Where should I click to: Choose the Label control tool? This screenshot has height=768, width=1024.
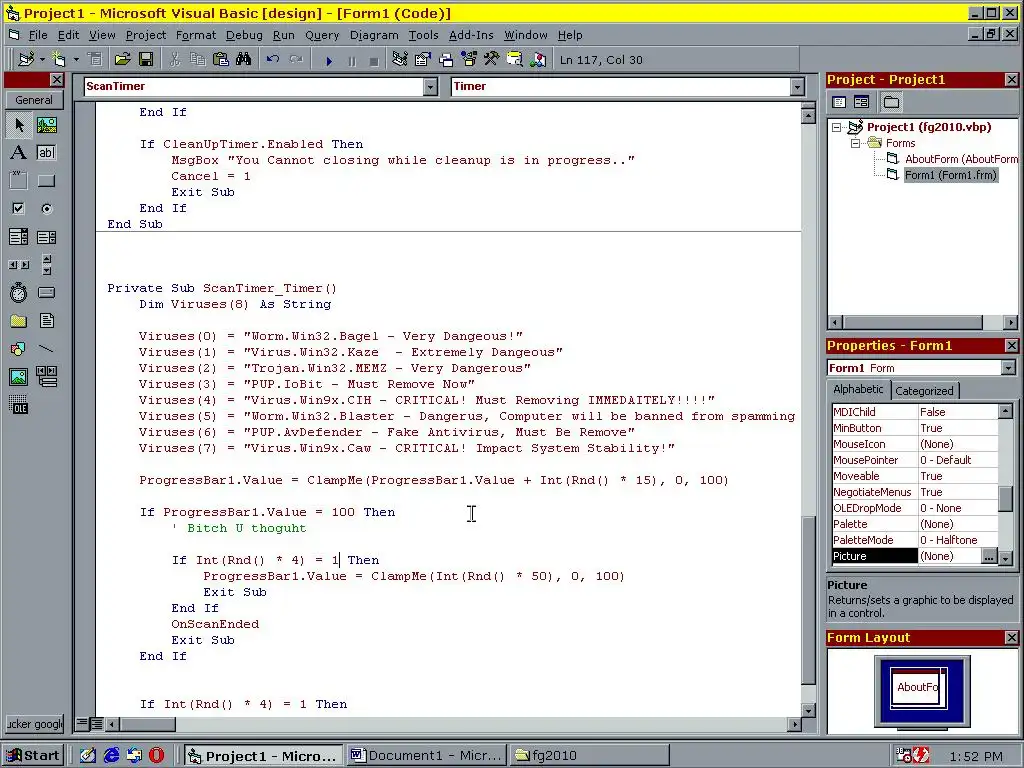(18, 153)
